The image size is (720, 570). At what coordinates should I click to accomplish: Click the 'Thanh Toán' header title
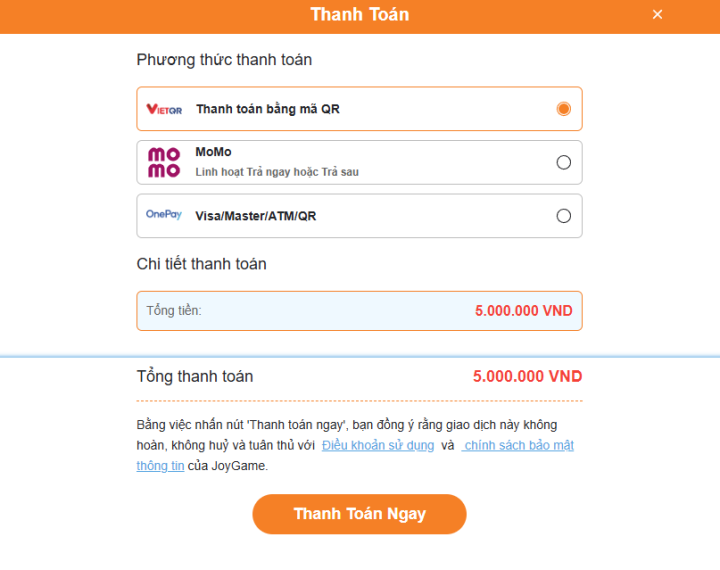click(359, 15)
